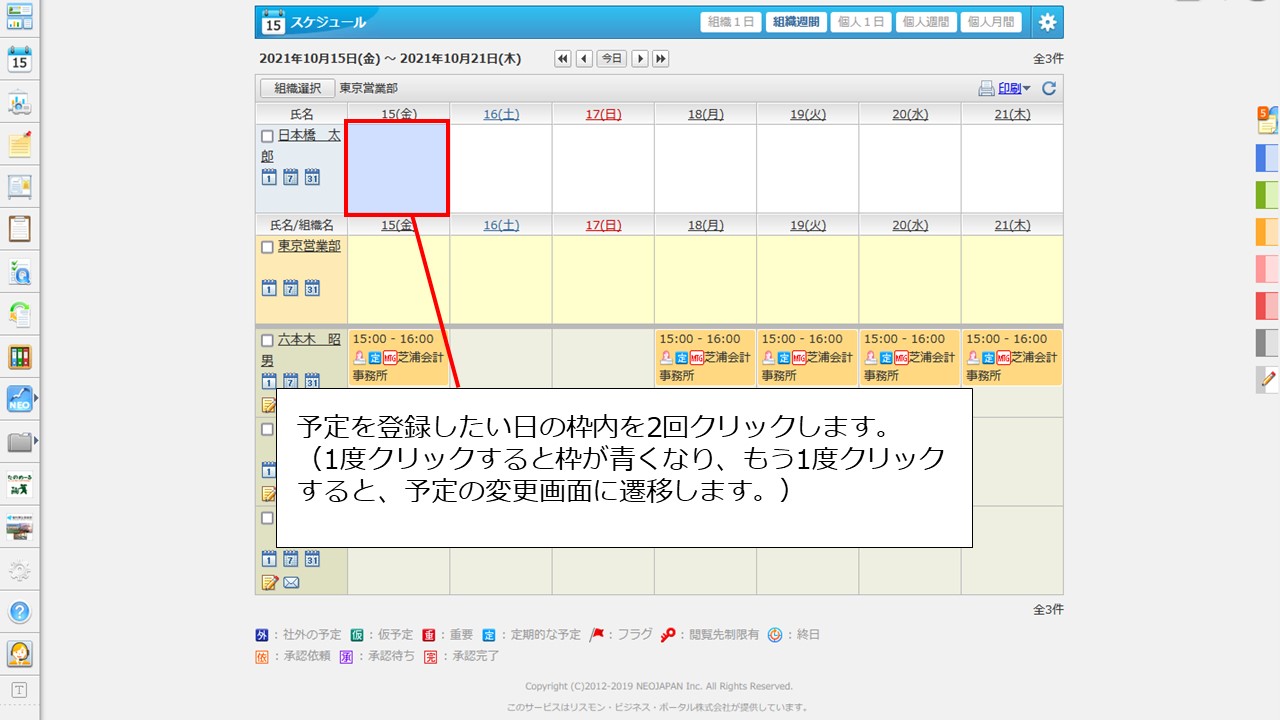Image resolution: width=1280 pixels, height=720 pixels.
Task: Open 1-day view icon under 日本橋 太郎
Action: pyautogui.click(x=268, y=177)
